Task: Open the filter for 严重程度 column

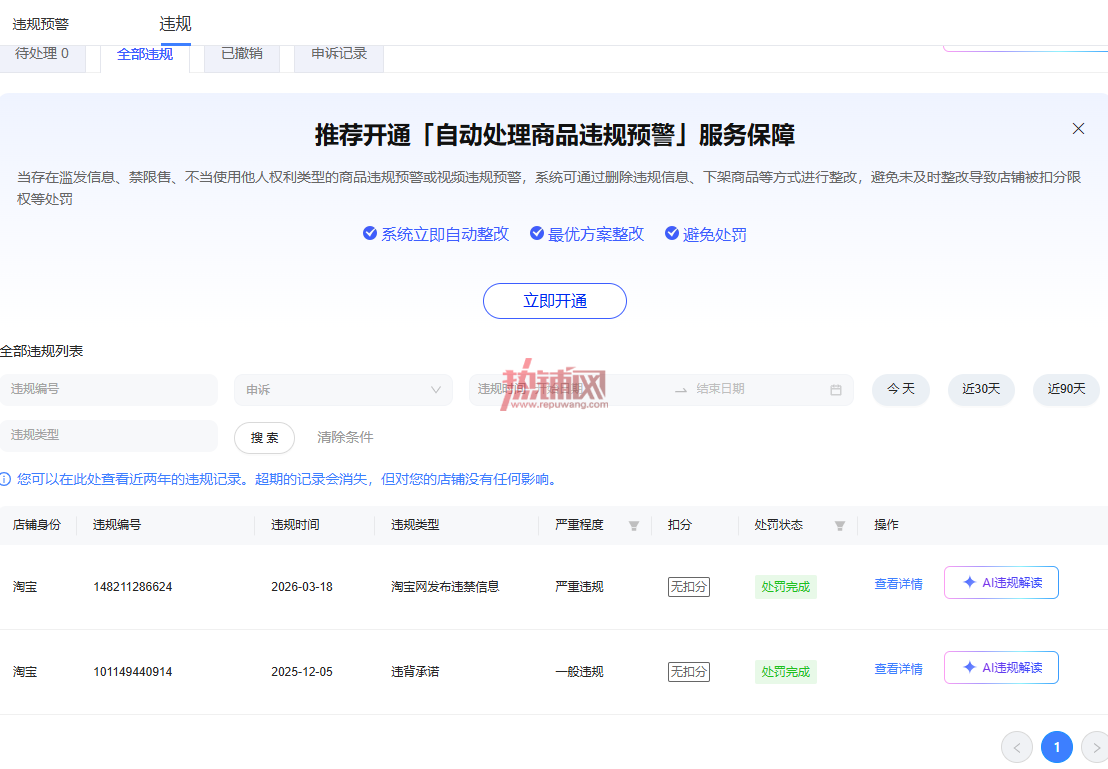Action: tap(634, 525)
